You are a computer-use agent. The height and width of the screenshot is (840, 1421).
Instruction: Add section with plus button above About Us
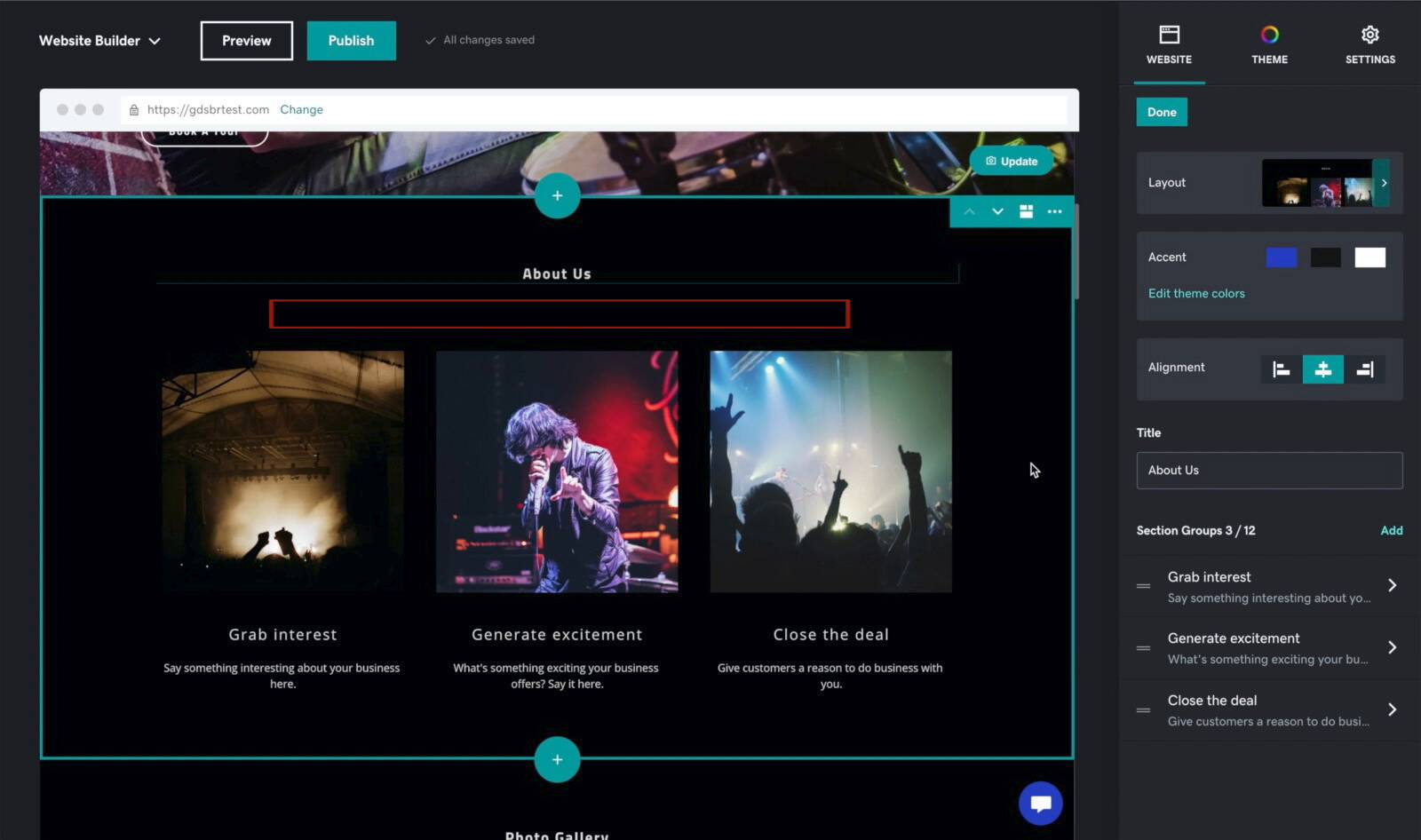point(557,195)
